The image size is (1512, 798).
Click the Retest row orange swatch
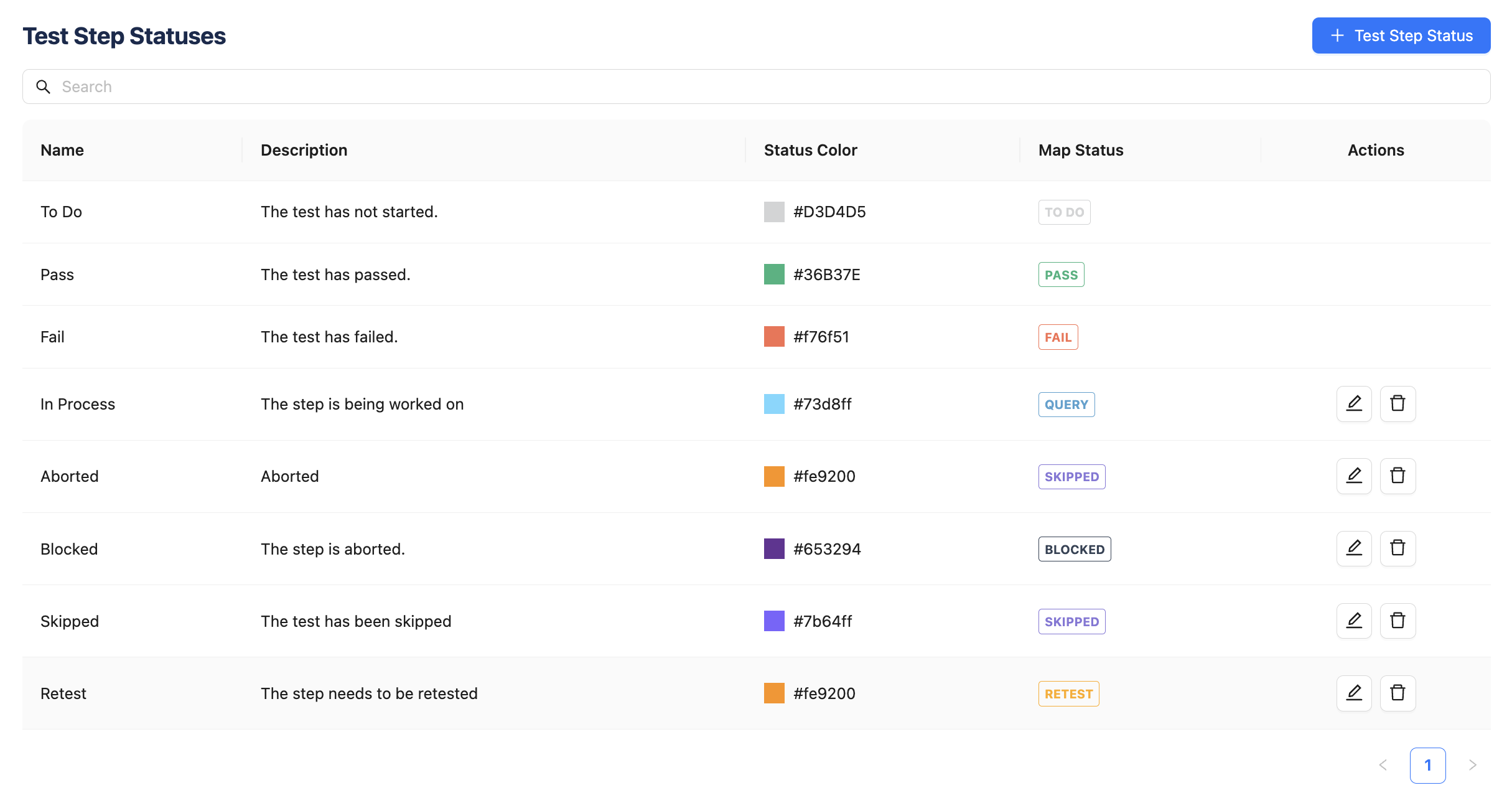pyautogui.click(x=774, y=693)
